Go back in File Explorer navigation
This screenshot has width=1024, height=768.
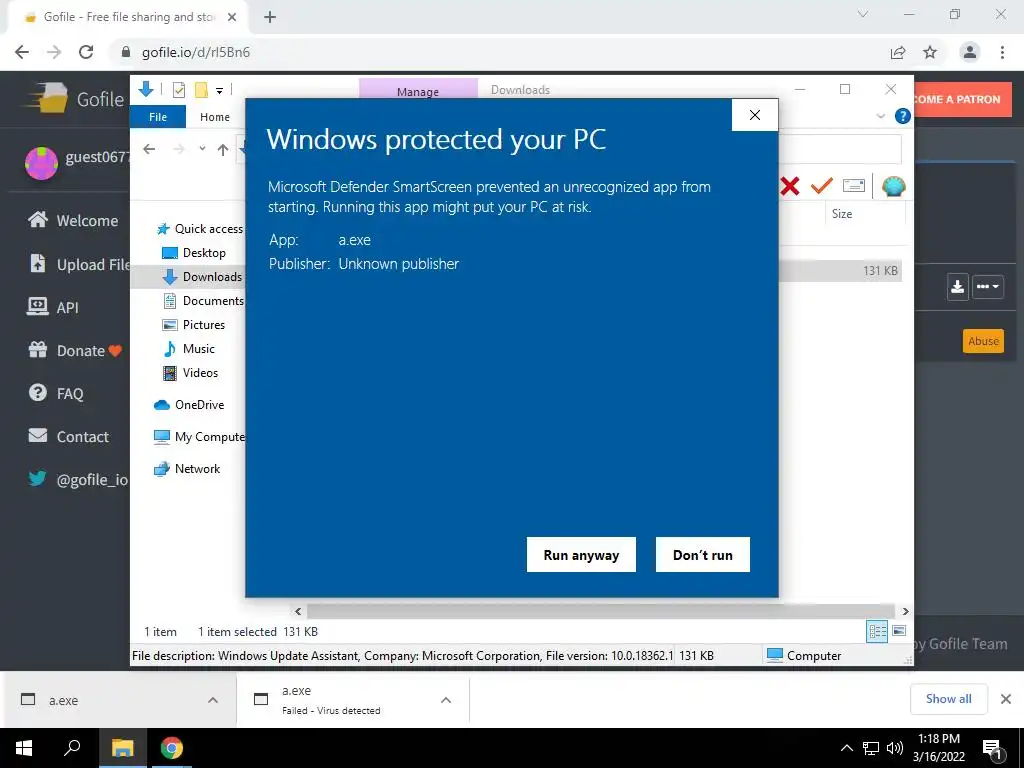149,150
